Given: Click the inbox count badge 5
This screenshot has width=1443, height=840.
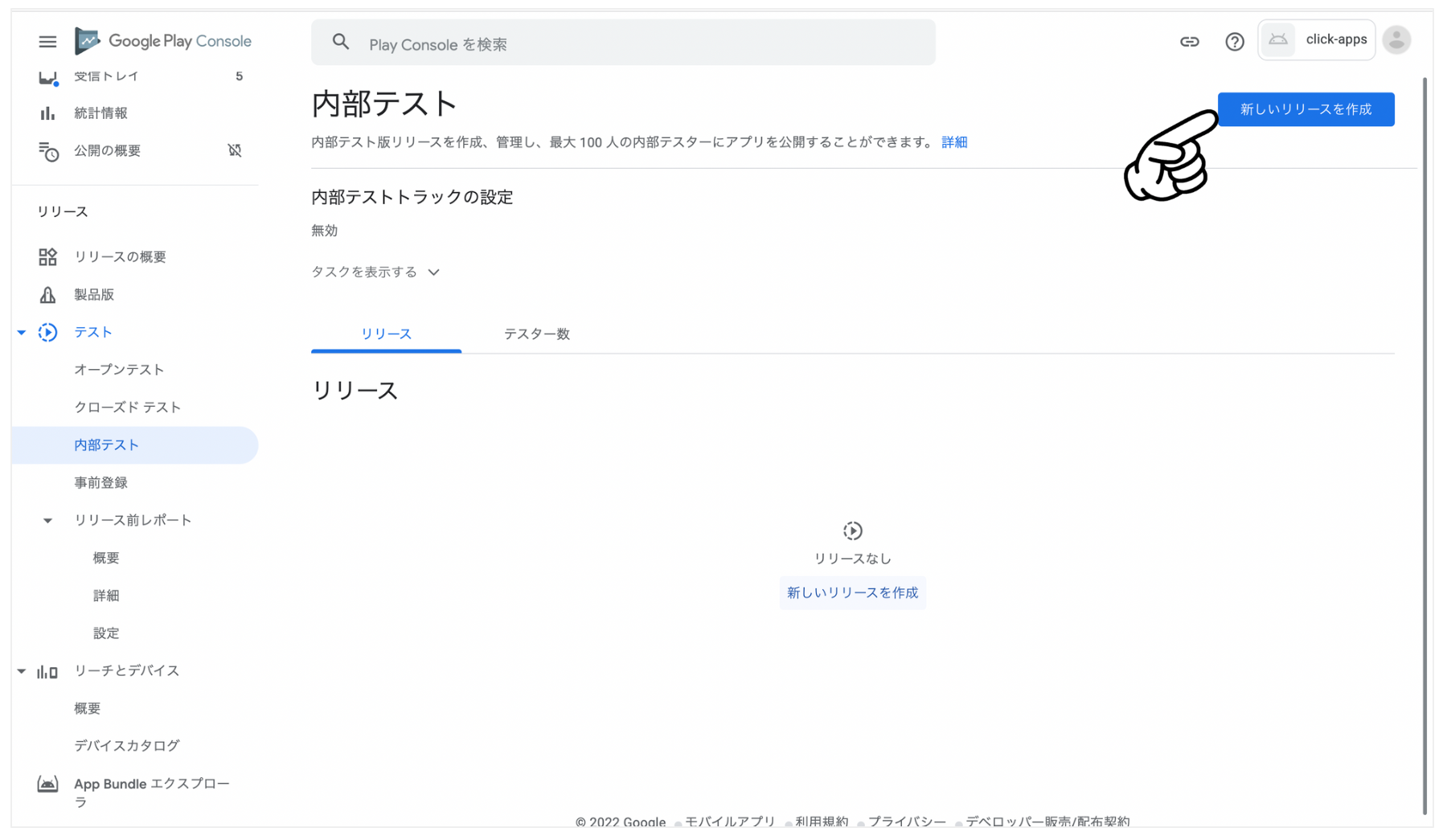Looking at the screenshot, I should (239, 76).
